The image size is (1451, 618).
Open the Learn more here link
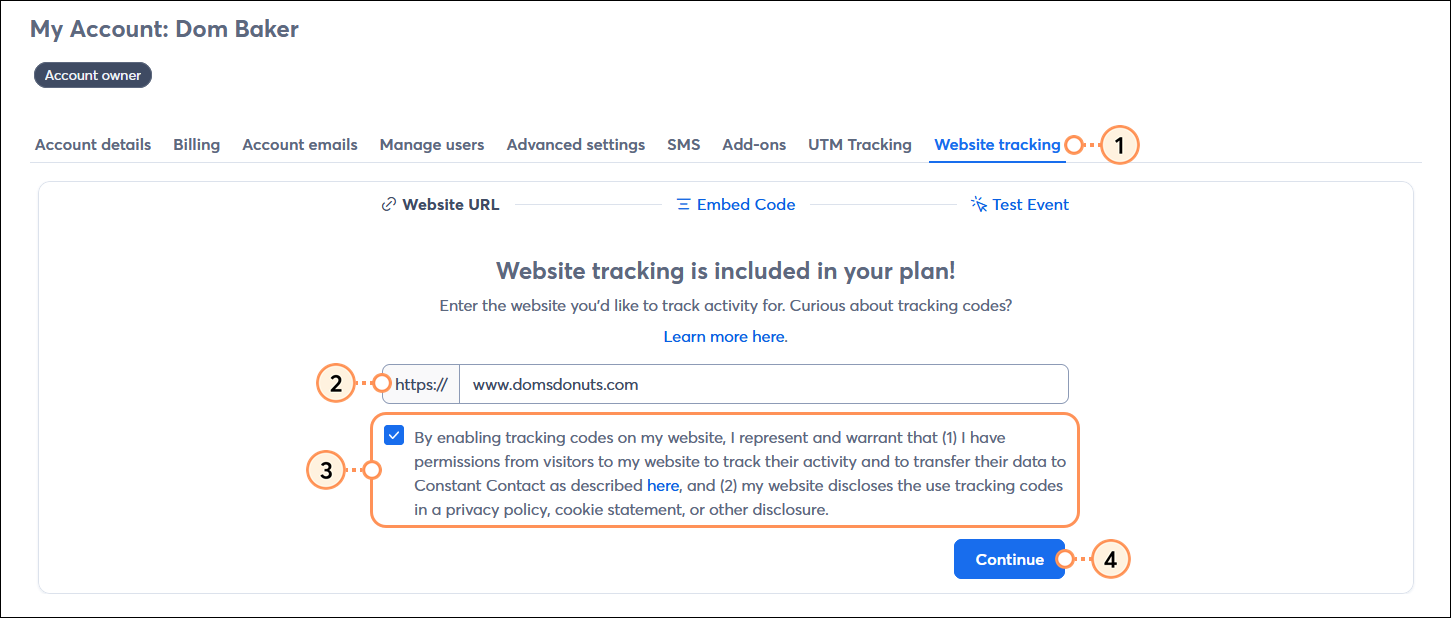724,336
